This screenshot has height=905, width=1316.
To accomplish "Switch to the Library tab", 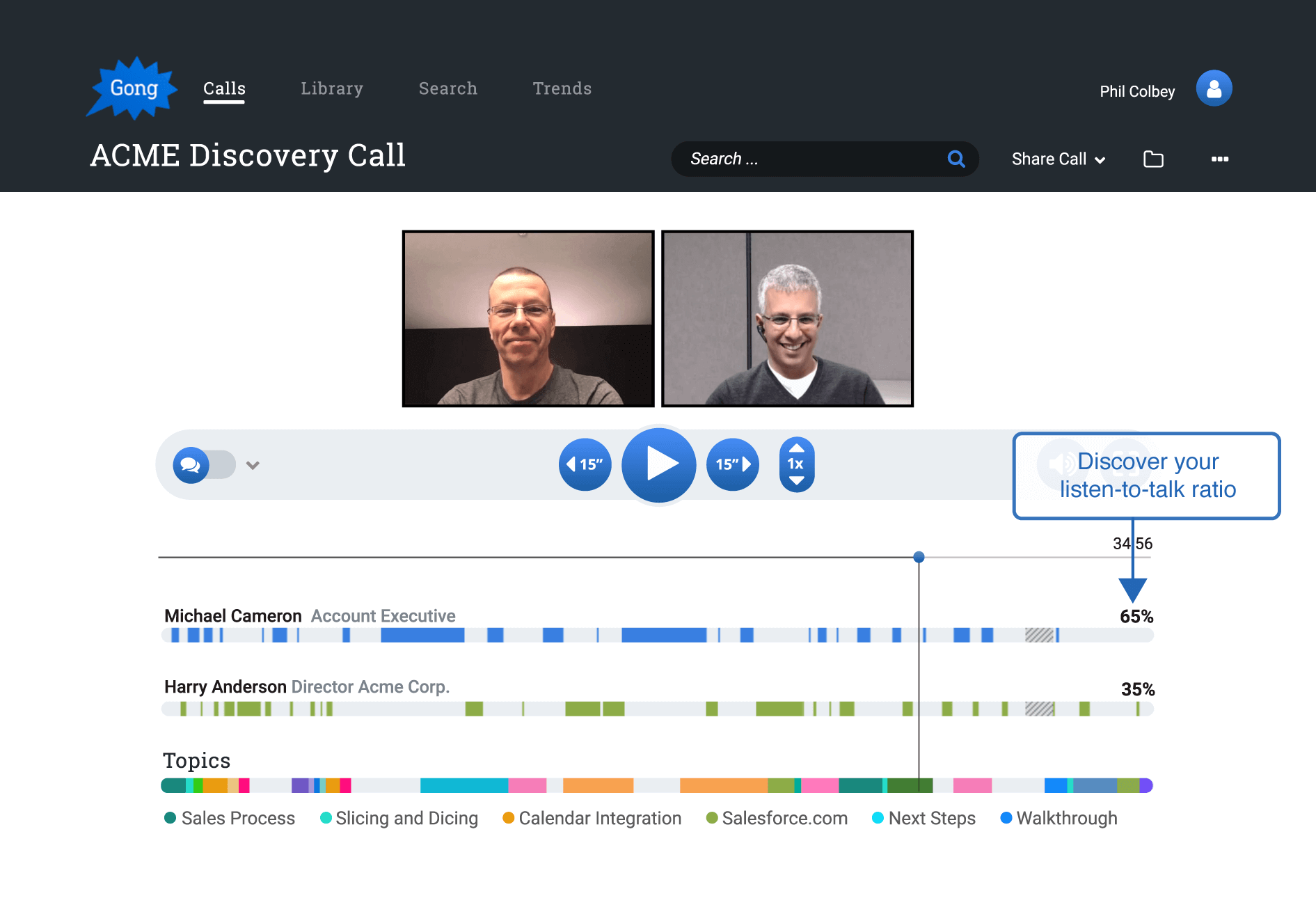I will (332, 88).
